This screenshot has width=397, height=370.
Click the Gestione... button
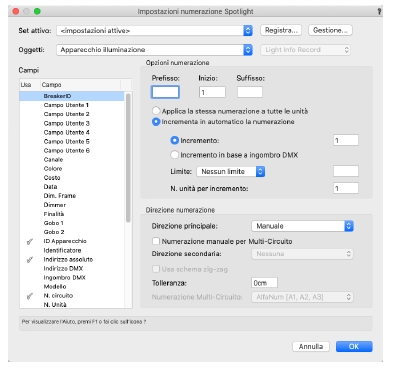[330, 30]
